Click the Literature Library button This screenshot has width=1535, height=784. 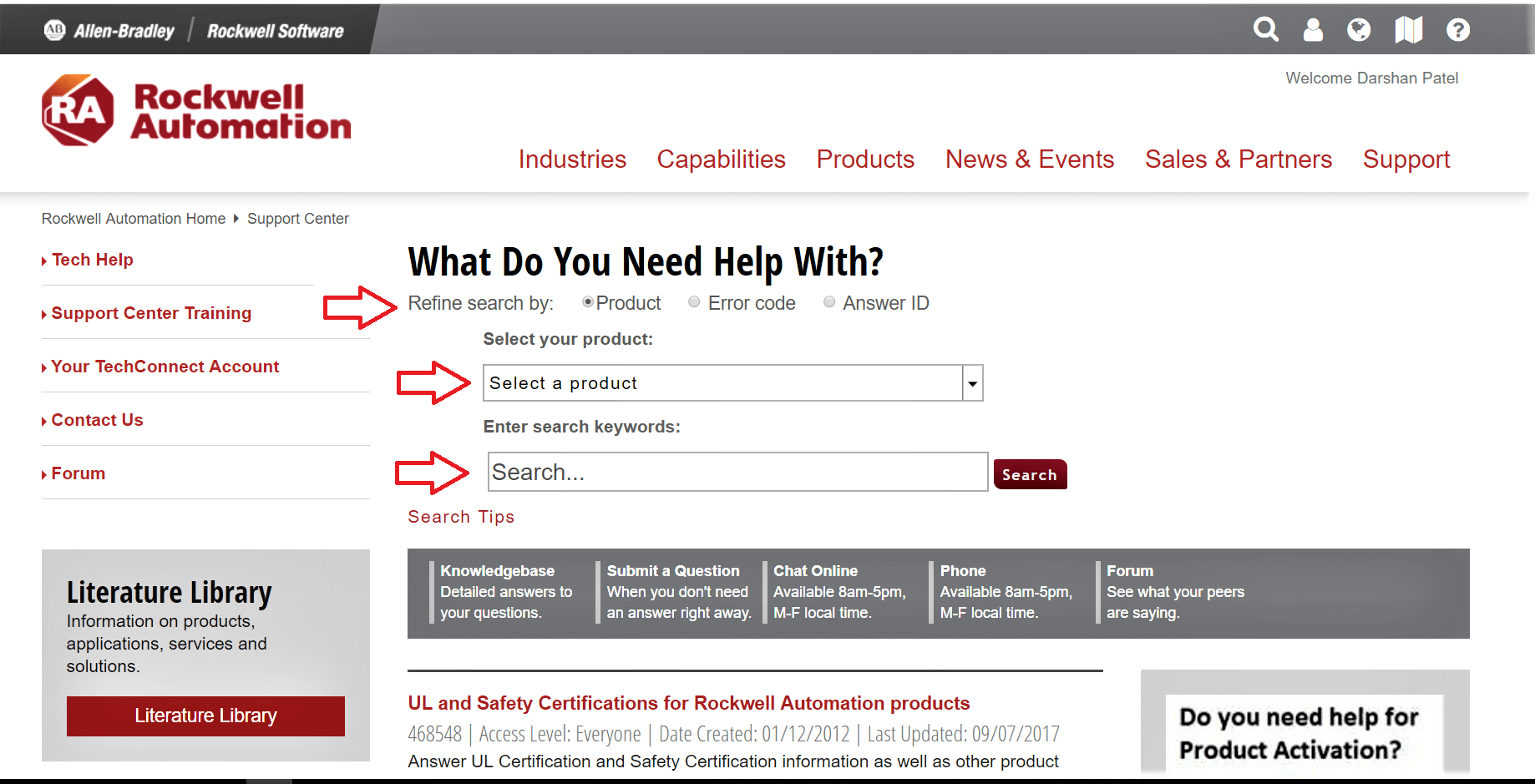tap(205, 716)
